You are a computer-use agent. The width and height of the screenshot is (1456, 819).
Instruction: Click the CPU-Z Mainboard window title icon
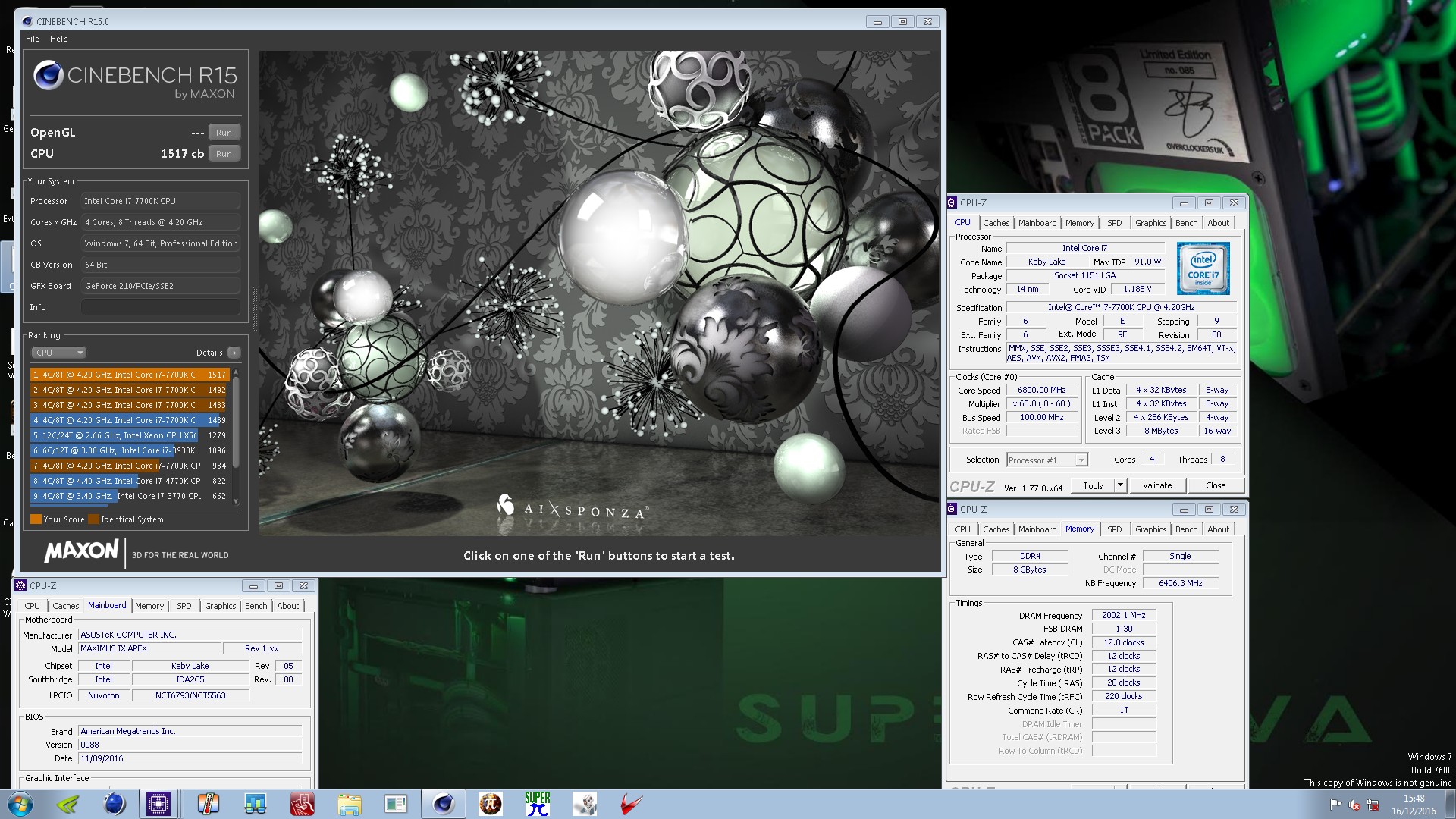[20, 585]
